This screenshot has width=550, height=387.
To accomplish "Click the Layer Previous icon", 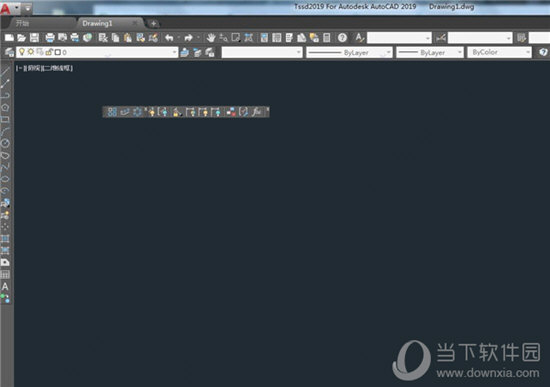I will point(197,53).
